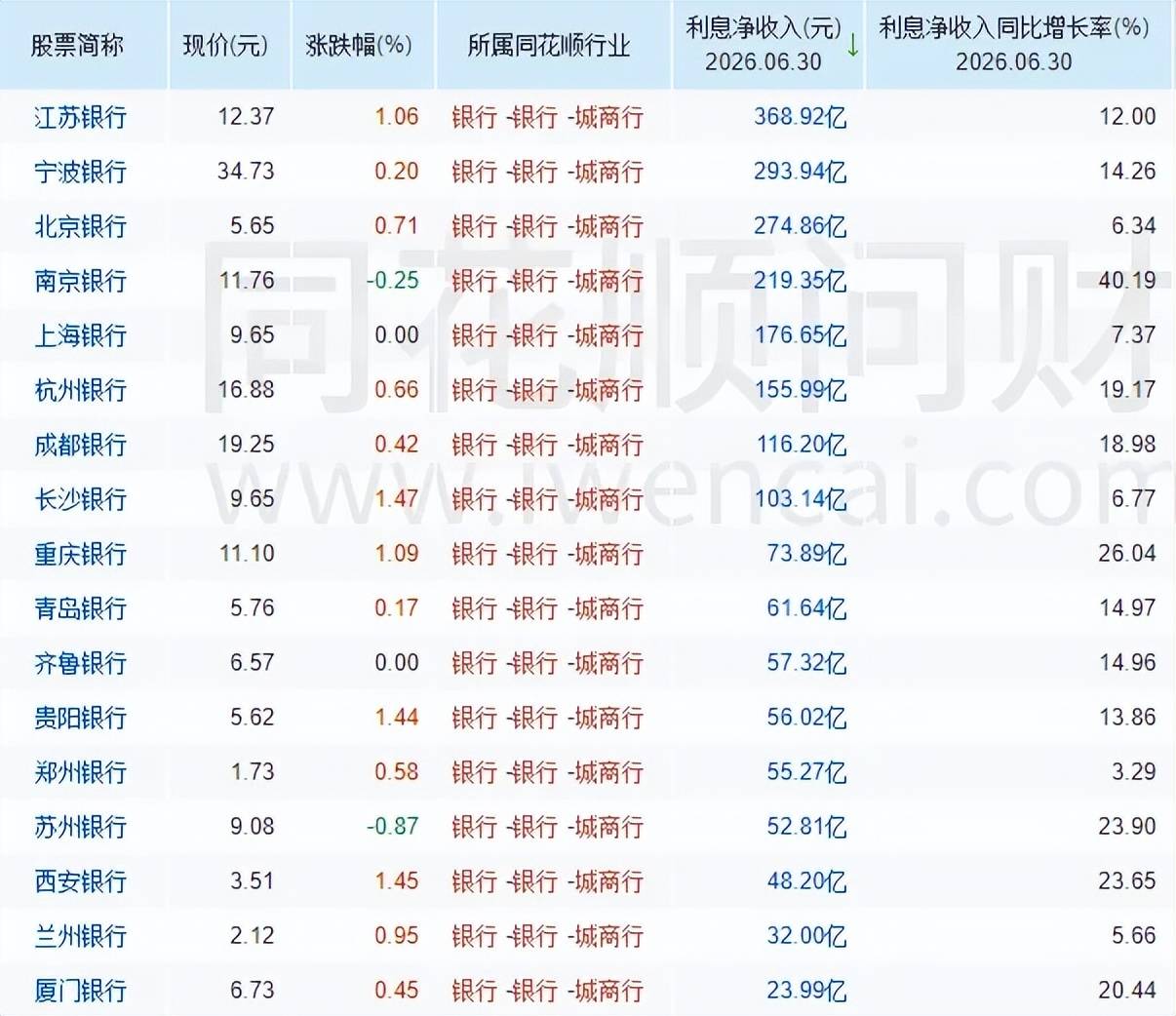The width and height of the screenshot is (1176, 1016).
Task: Open the 郑州银行 stock link
Action: (x=80, y=772)
